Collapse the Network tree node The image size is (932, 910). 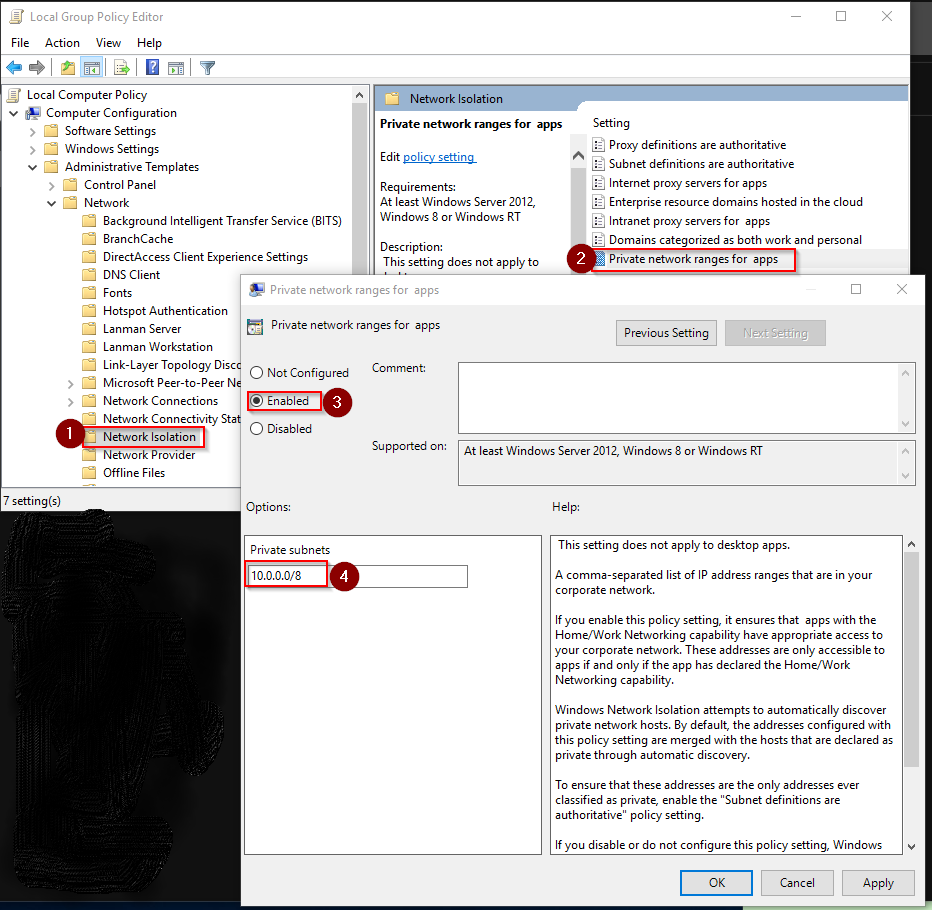coord(52,203)
